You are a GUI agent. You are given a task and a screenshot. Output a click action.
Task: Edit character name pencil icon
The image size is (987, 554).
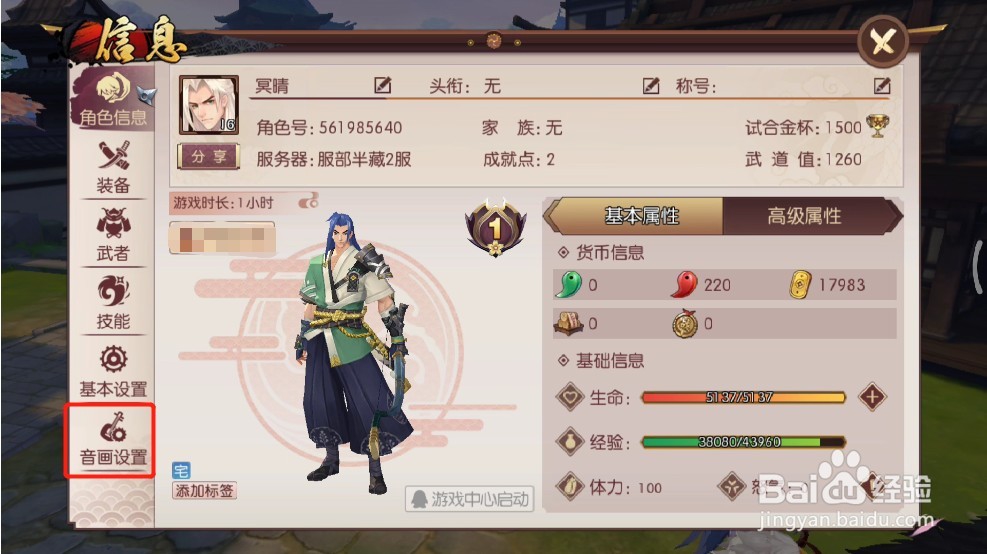[x=382, y=85]
